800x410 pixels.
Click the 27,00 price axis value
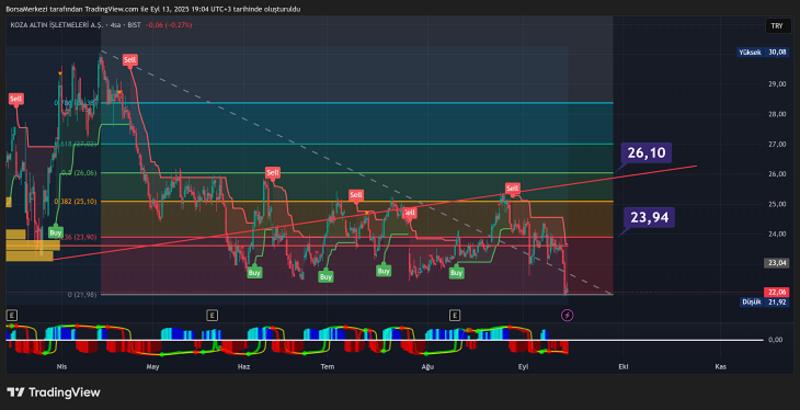778,144
